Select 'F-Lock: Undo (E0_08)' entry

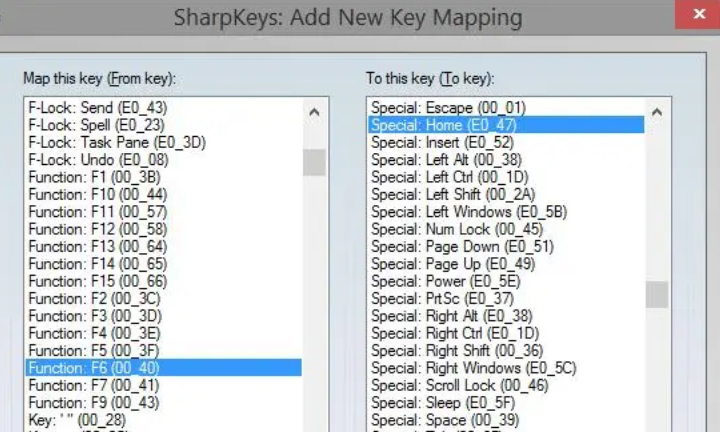point(163,160)
